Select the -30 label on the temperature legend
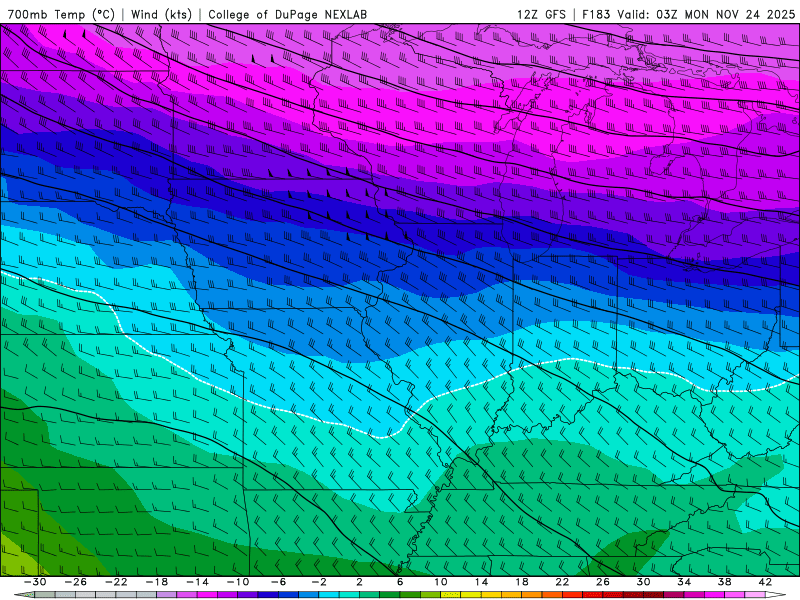 (x=35, y=582)
